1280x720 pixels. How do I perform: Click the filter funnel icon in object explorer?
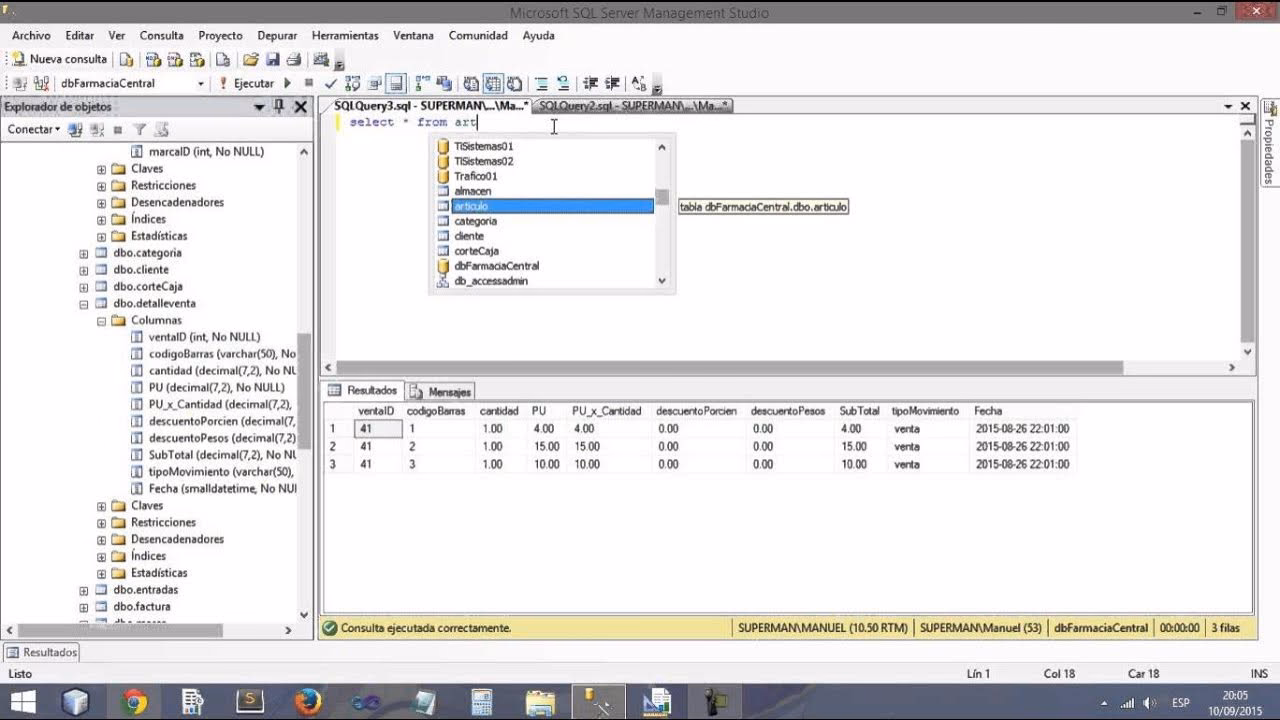coord(140,129)
